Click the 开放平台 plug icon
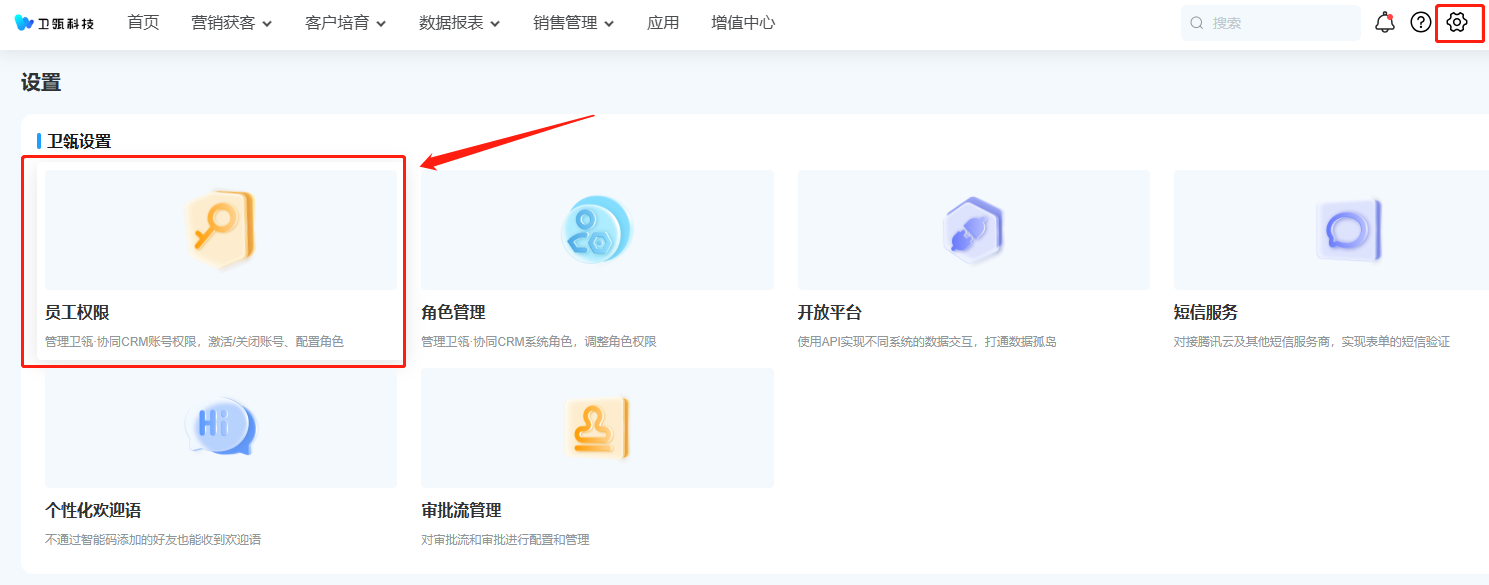 tap(973, 229)
